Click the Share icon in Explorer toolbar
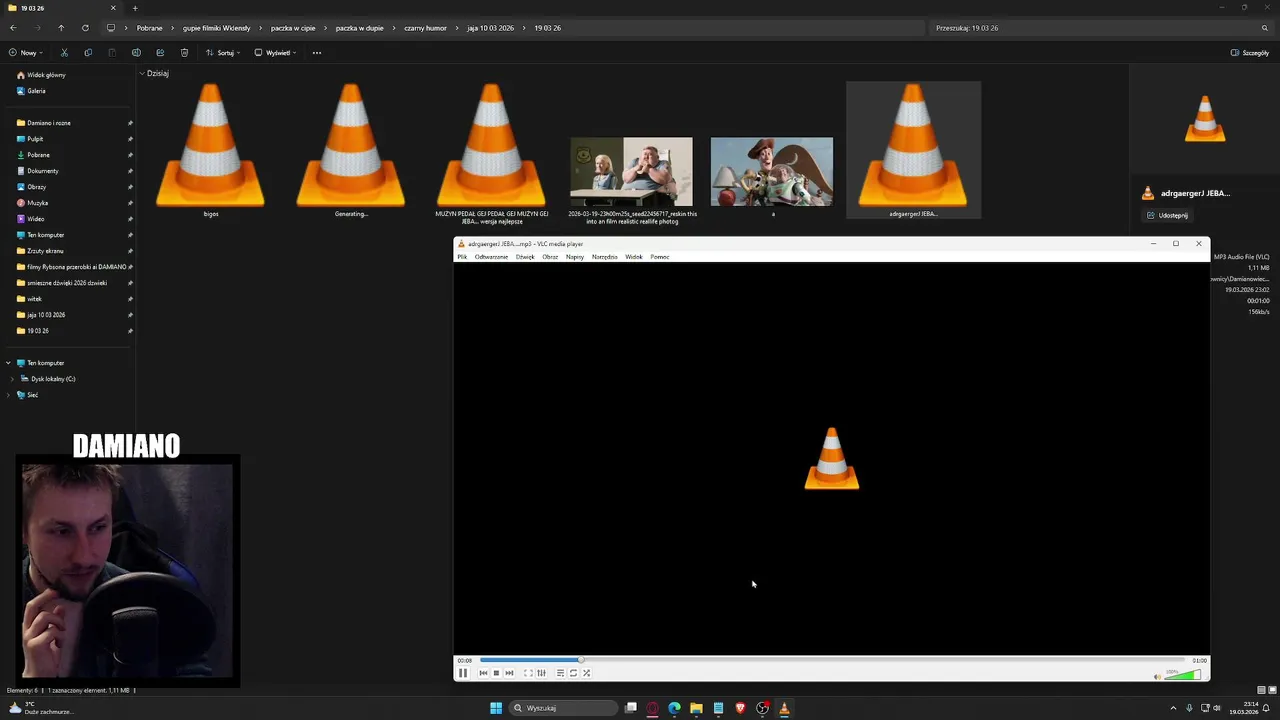 160,53
